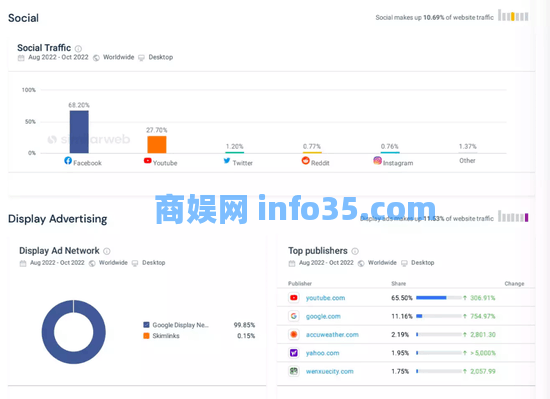Click calendar icon in Top publishers header
550x399 pixels.
292,263
